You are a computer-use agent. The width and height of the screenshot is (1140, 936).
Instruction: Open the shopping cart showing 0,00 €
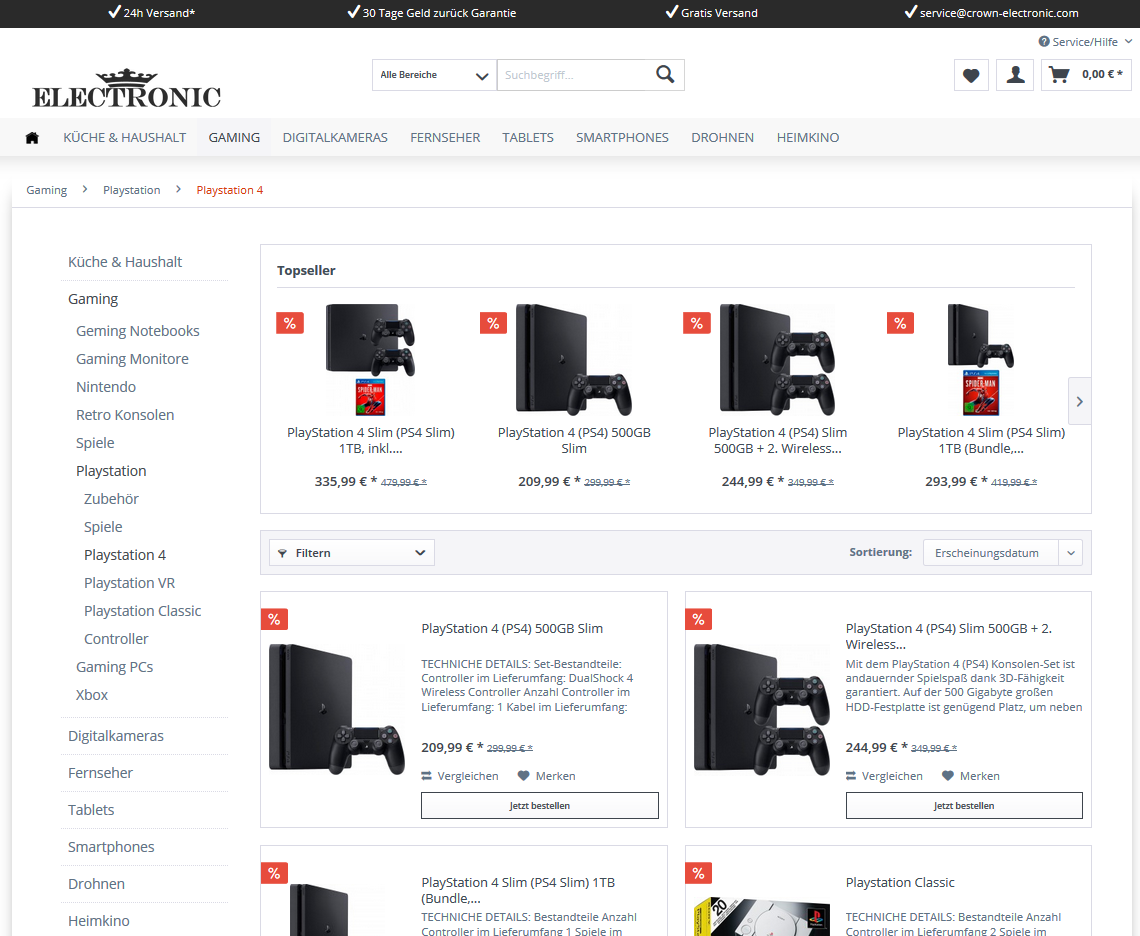tap(1086, 75)
